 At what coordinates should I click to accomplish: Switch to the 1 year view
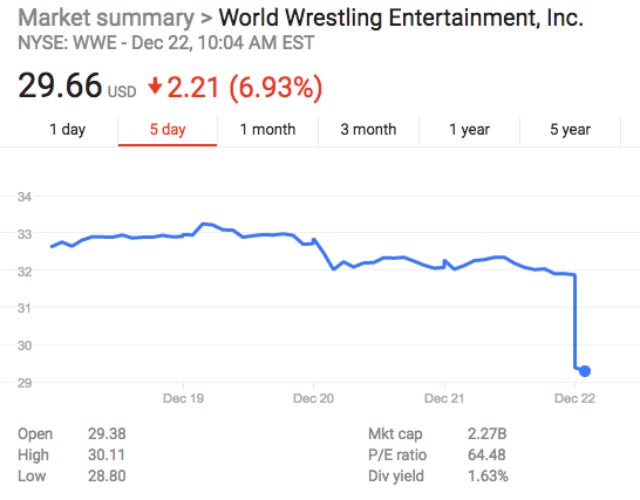click(468, 129)
